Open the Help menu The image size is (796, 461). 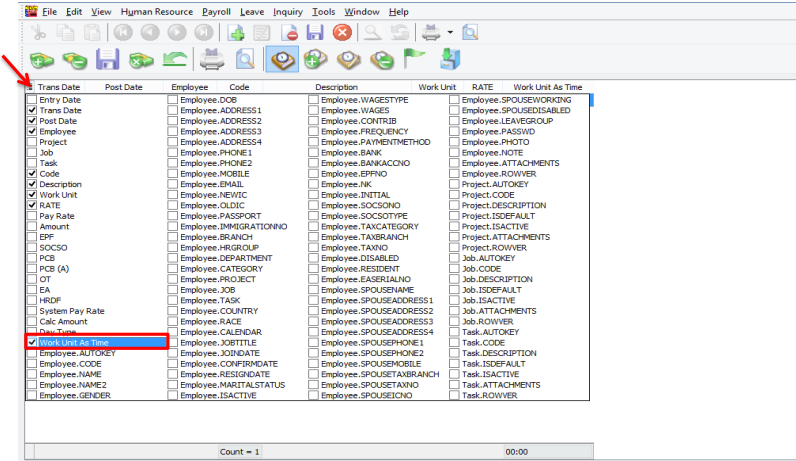pos(399,12)
